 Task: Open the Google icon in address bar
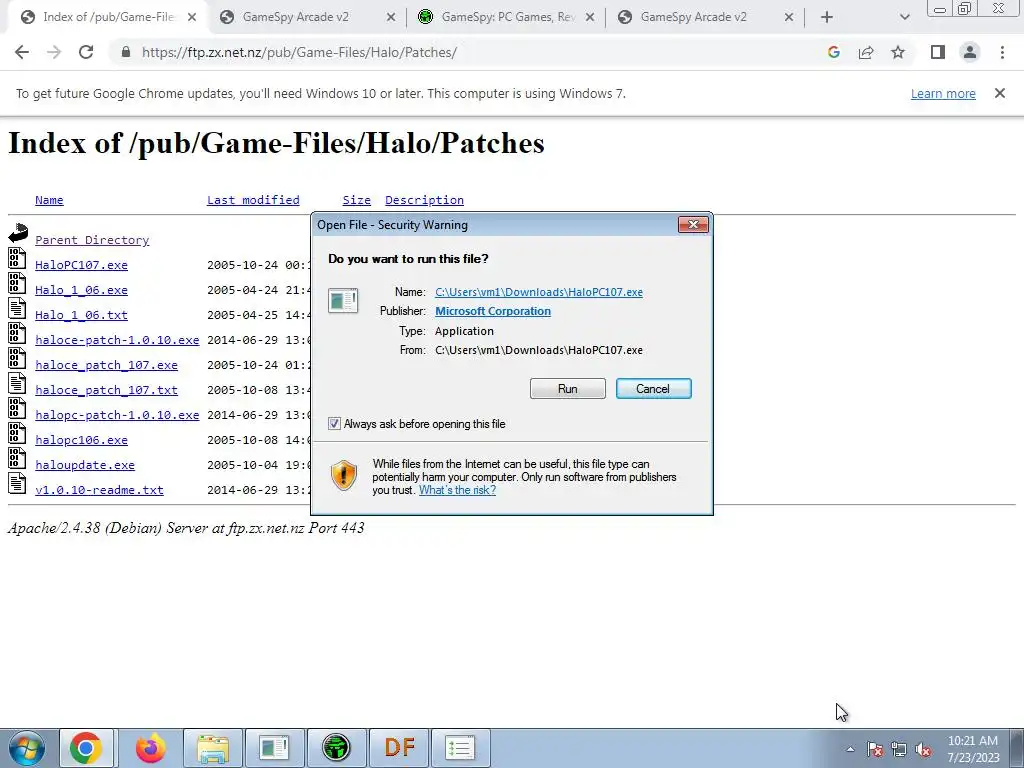point(833,52)
